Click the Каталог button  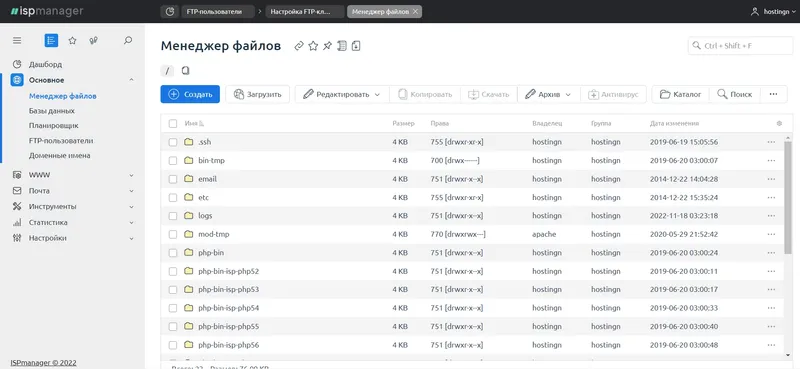[x=681, y=94]
